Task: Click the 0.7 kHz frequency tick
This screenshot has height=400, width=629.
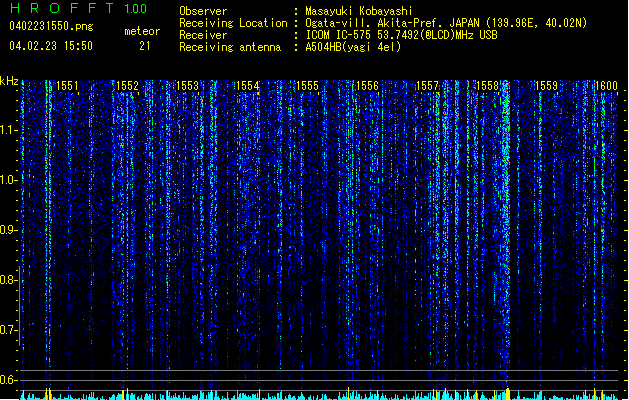Action: tap(9, 330)
